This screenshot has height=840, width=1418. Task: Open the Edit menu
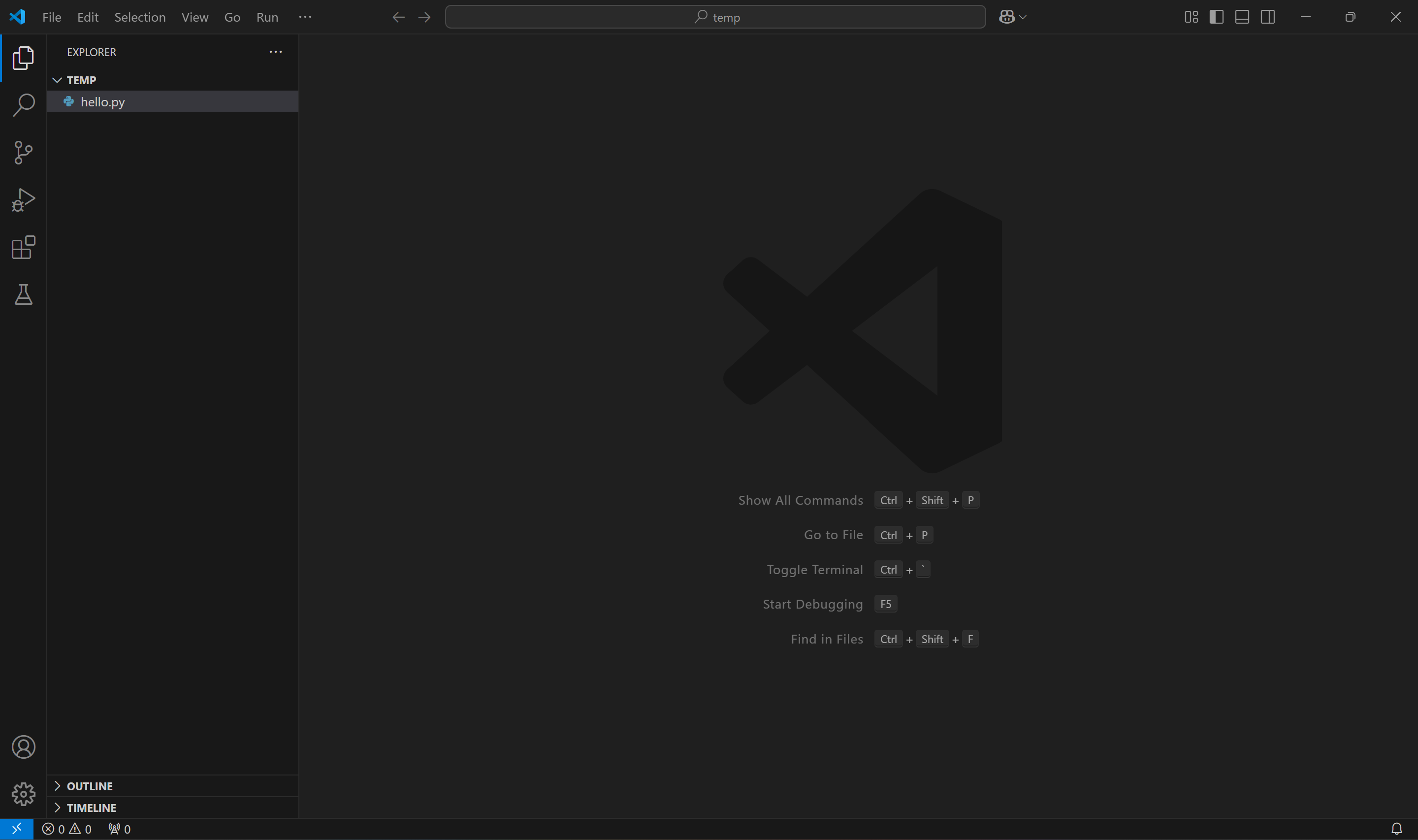(88, 17)
